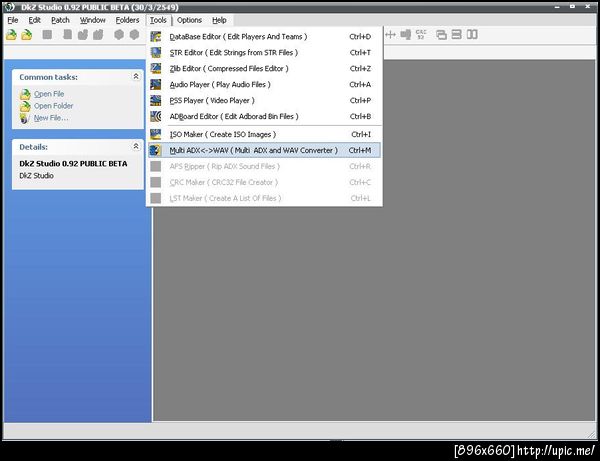Click the Open File link
The height and width of the screenshot is (461, 600).
49,94
